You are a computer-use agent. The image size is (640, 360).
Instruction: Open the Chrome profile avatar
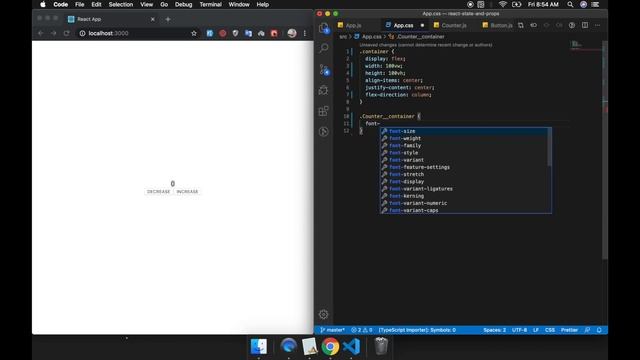(x=292, y=33)
